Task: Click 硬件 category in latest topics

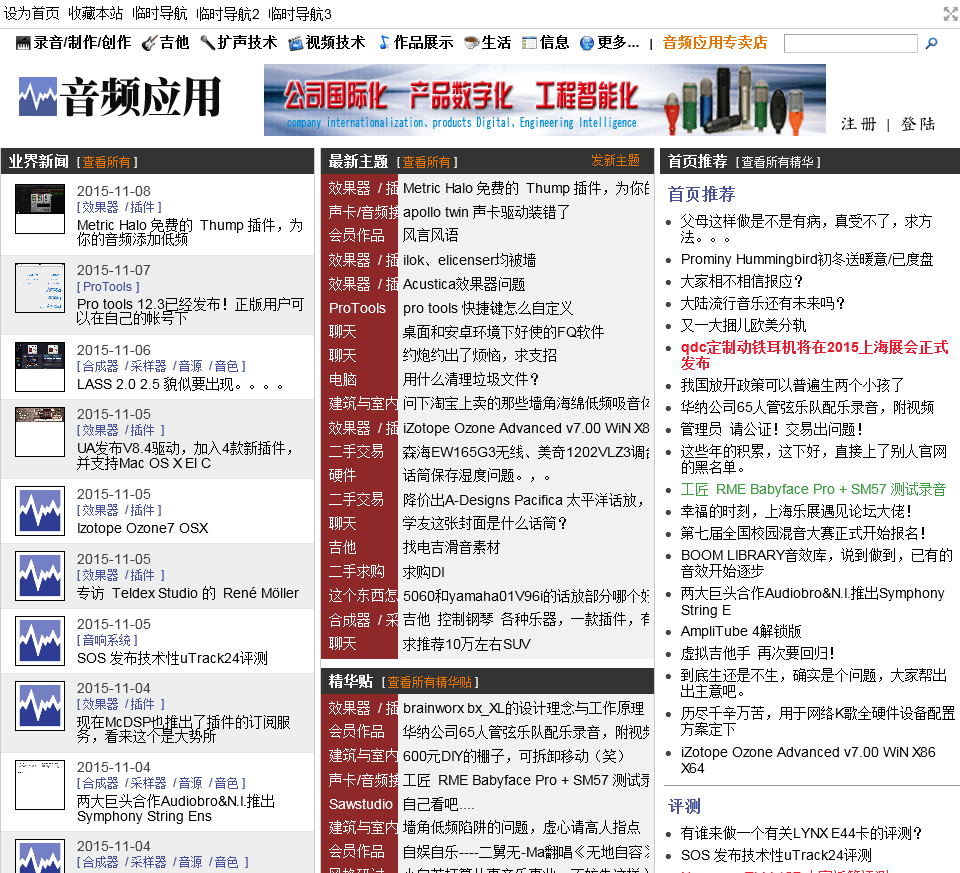Action: (342, 476)
